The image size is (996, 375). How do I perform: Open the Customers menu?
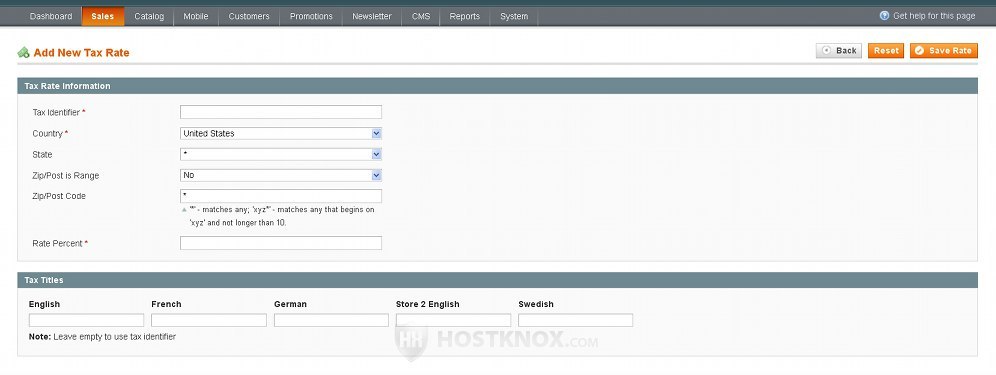[x=249, y=17]
